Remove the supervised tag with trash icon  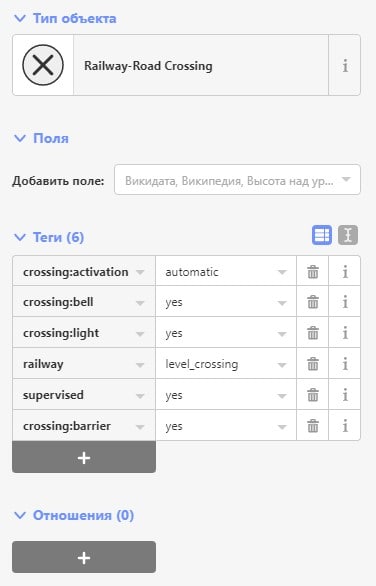[312, 395]
